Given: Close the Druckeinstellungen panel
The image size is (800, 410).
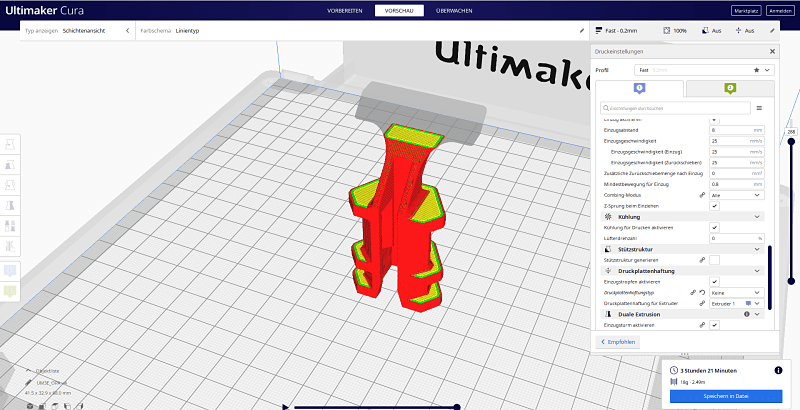Looking at the screenshot, I should (772, 52).
